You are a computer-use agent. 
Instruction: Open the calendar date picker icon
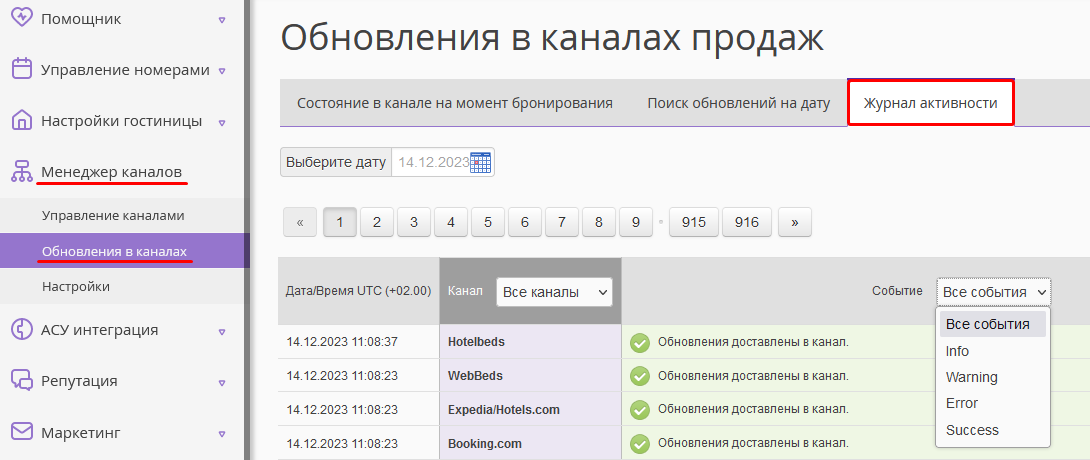pyautogui.click(x=481, y=163)
